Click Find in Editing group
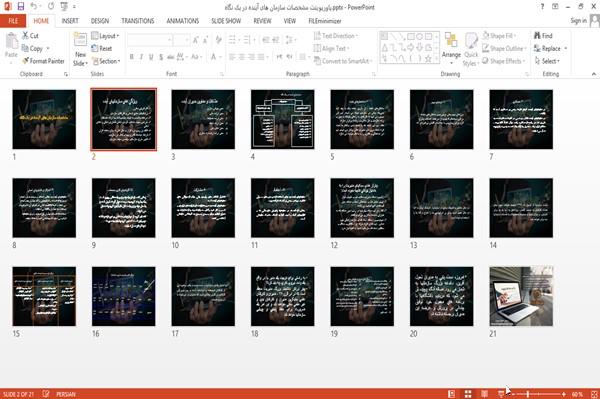This screenshot has width=600, height=399. pos(543,36)
